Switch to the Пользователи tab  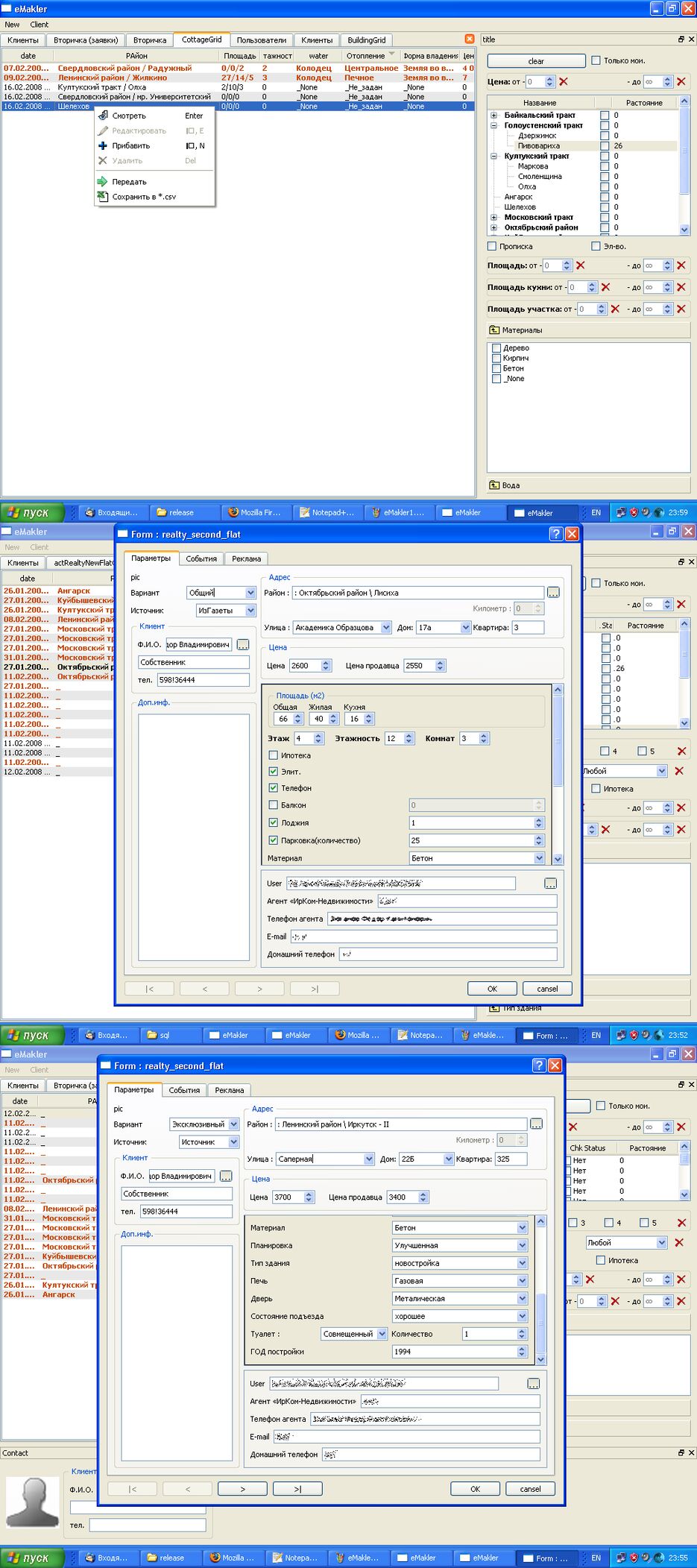coord(261,40)
